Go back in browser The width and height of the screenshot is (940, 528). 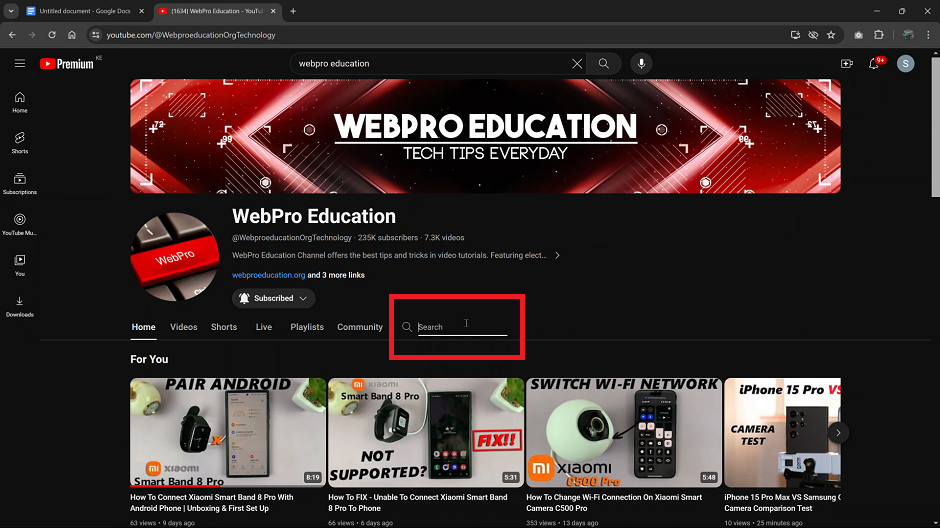[x=13, y=35]
